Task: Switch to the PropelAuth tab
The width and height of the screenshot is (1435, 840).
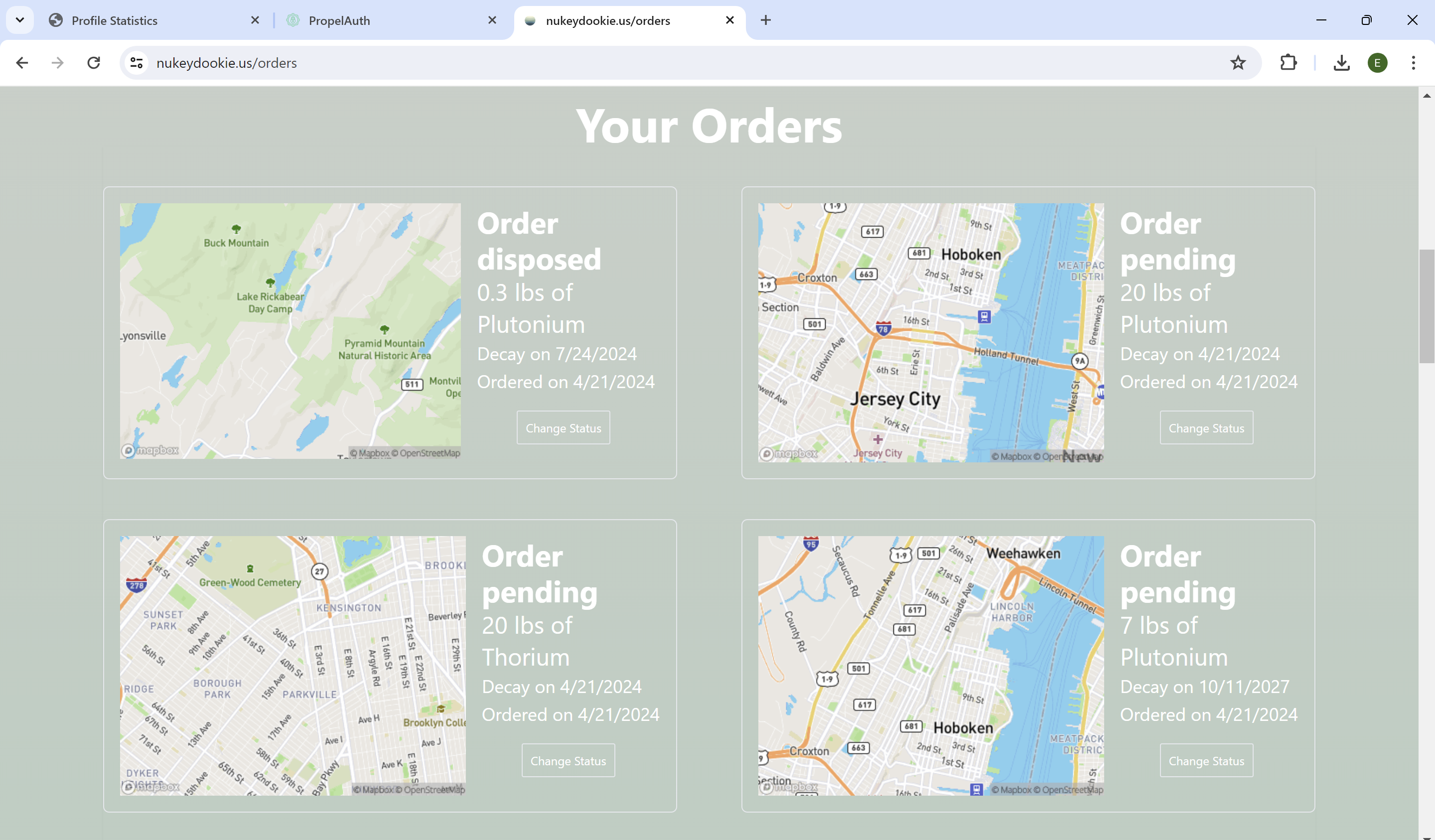Action: pyautogui.click(x=339, y=20)
